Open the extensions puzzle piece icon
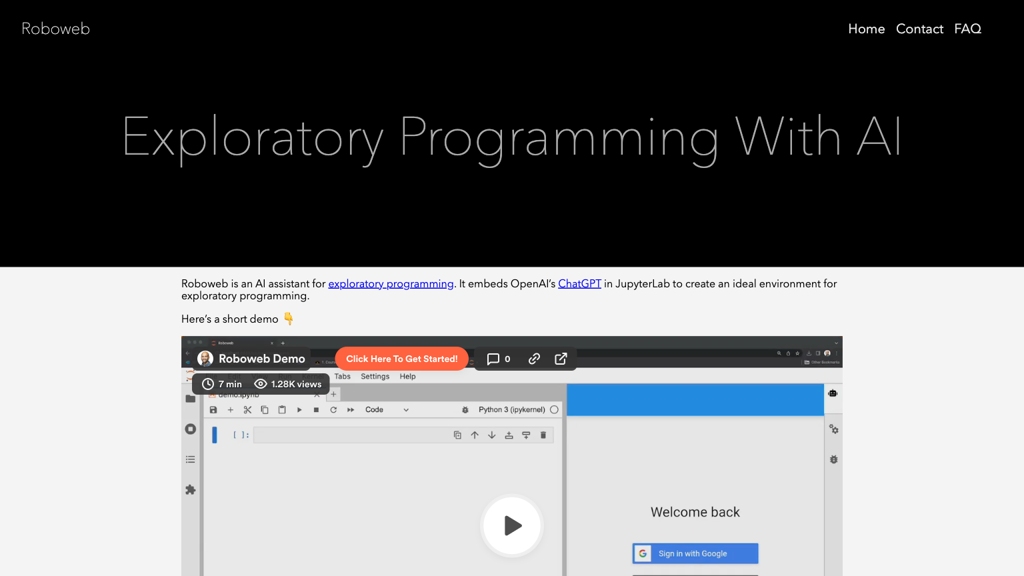Viewport: 1024px width, 576px height. click(x=190, y=490)
